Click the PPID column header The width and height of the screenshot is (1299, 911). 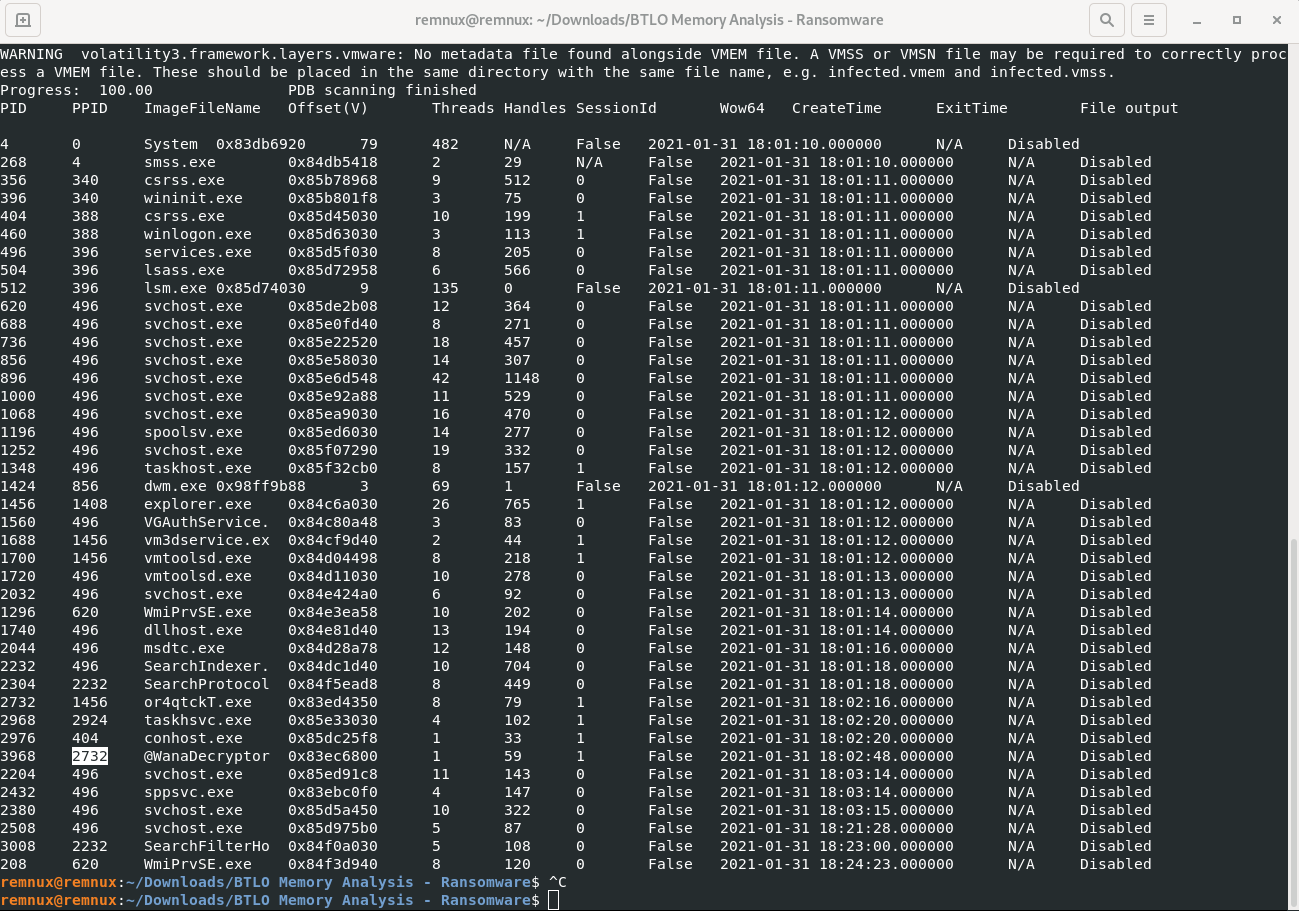click(x=90, y=108)
